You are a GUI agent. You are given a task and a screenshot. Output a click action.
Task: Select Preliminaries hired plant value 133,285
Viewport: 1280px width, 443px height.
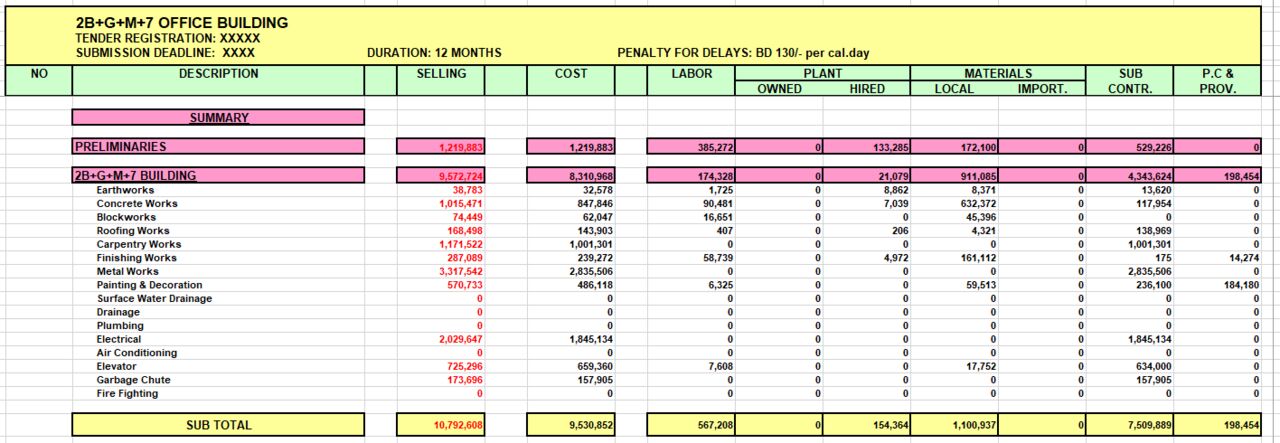click(x=867, y=147)
